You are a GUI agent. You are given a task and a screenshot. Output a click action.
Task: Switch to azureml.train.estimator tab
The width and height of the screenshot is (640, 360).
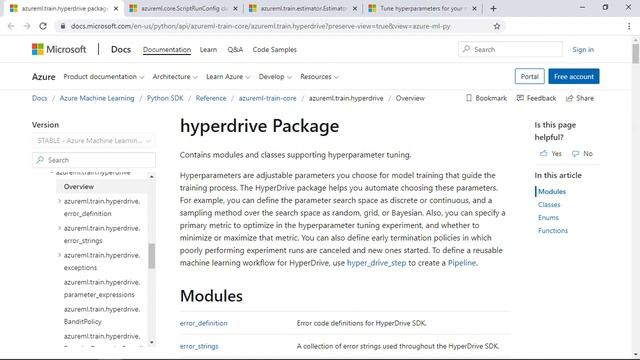tap(303, 8)
